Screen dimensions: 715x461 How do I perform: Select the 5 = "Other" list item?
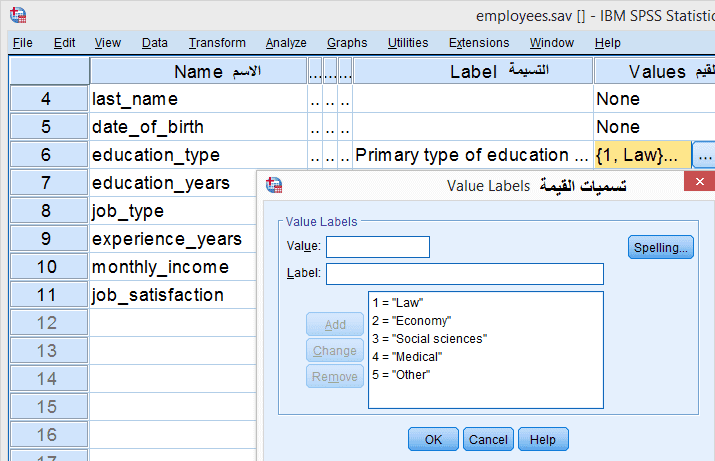pos(400,375)
